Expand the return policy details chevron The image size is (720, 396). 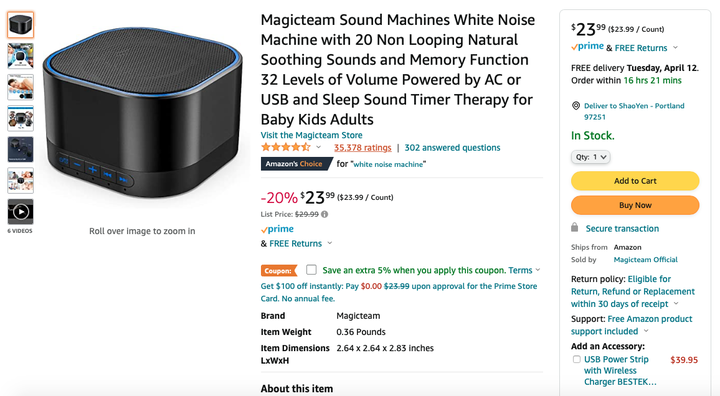[x=676, y=304]
